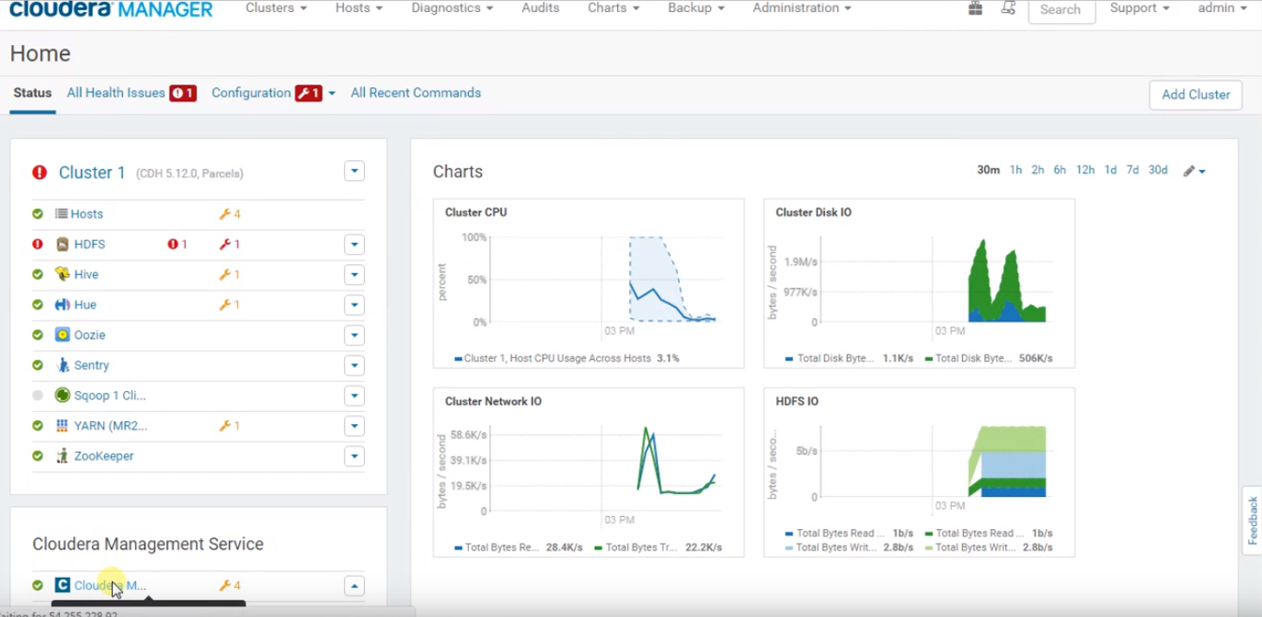Switch to All Recent Commands tab

pyautogui.click(x=415, y=93)
